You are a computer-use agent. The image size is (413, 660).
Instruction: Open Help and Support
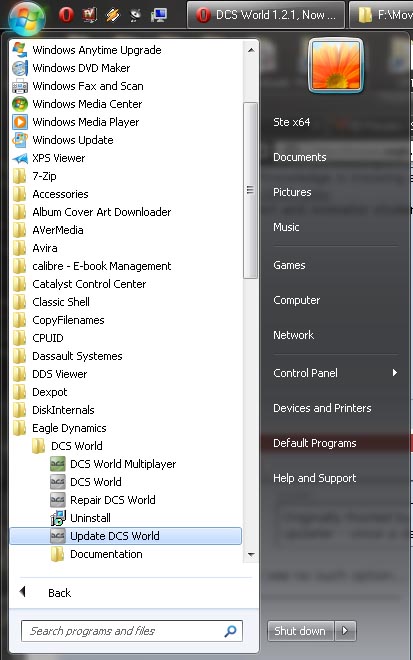point(314,478)
